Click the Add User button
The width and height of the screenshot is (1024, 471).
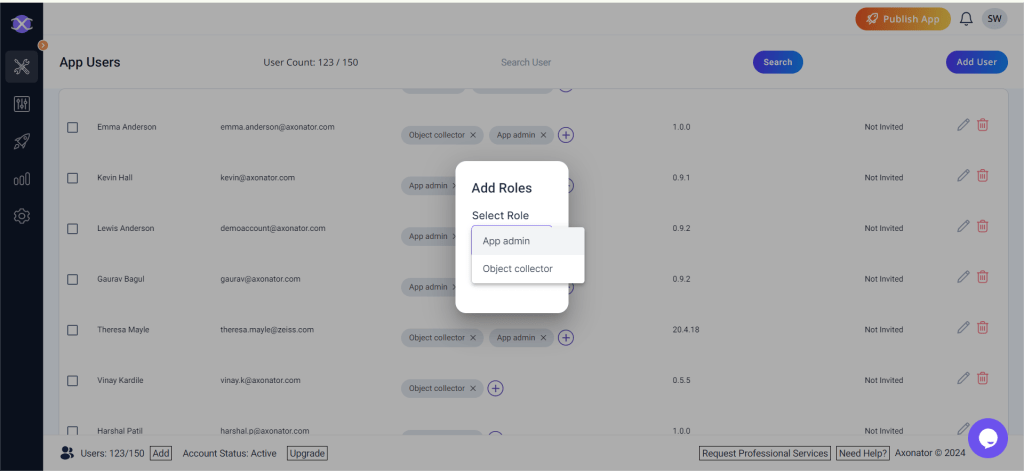pos(976,62)
